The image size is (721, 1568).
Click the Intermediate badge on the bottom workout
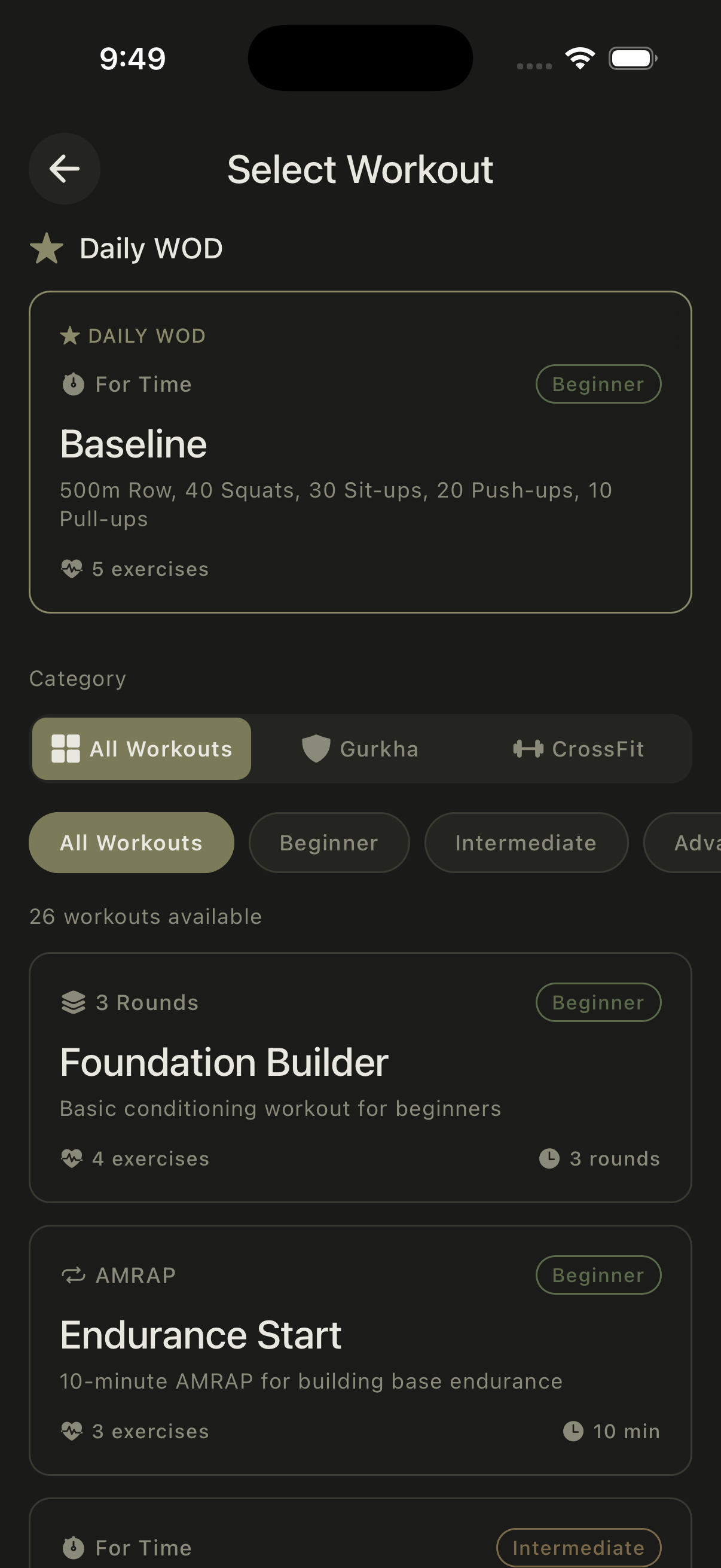(x=578, y=1546)
